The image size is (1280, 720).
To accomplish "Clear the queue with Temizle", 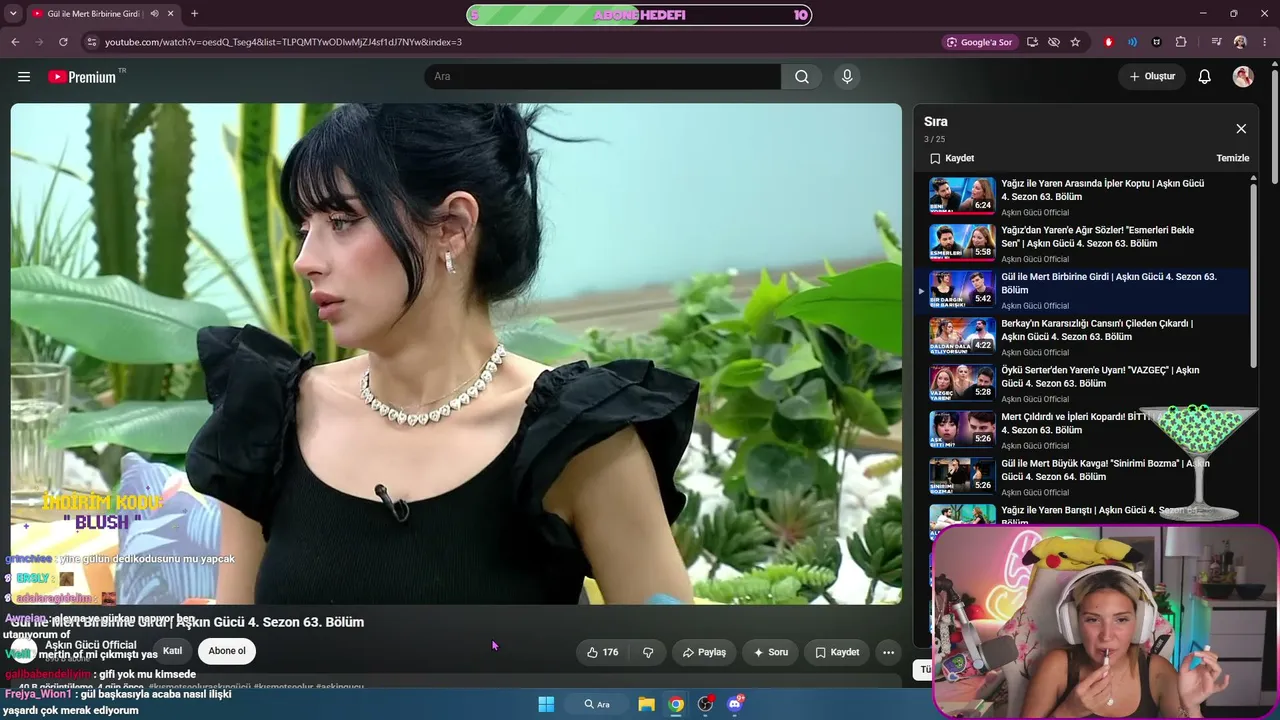I will coord(1232,158).
